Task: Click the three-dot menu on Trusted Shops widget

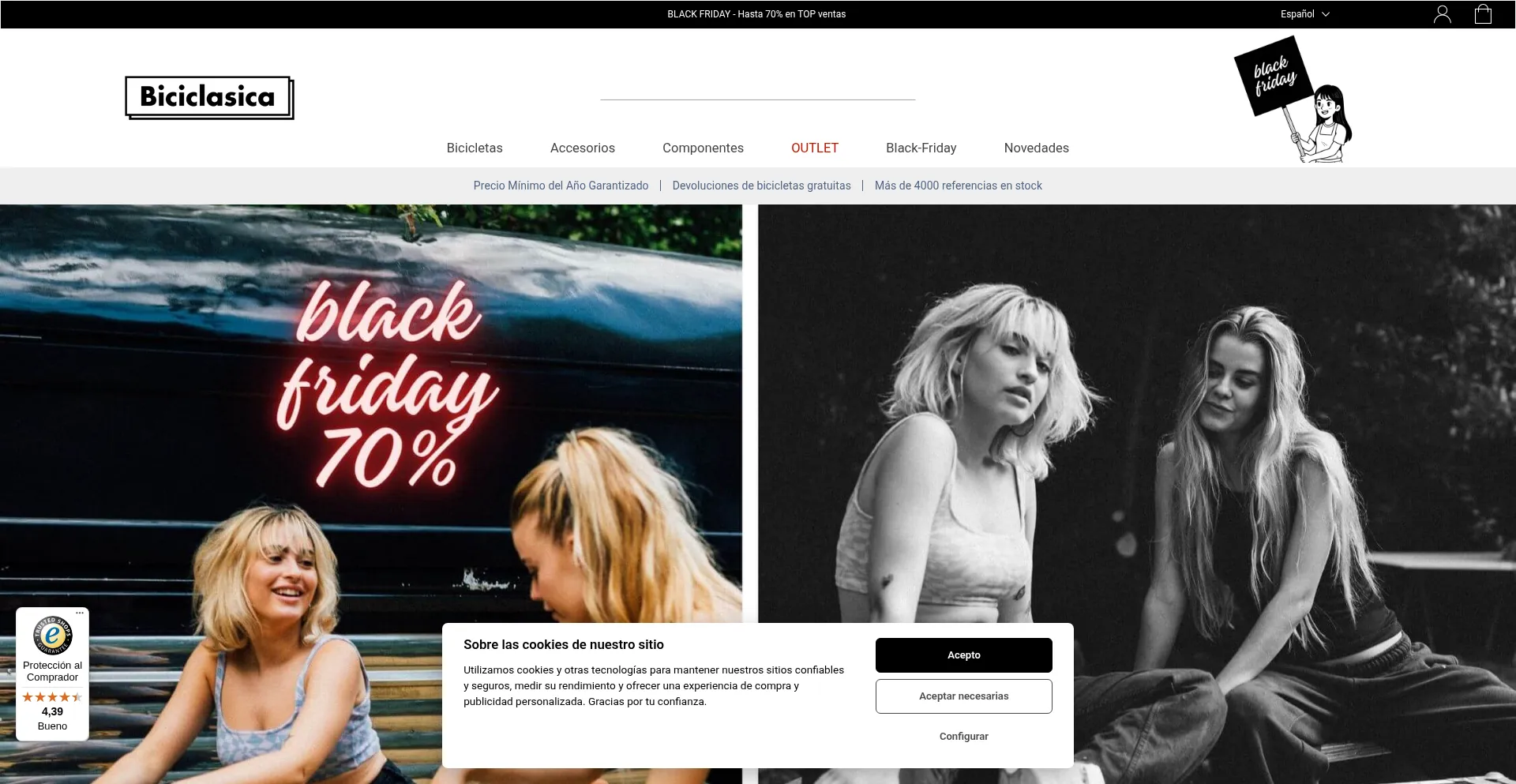Action: 80,613
